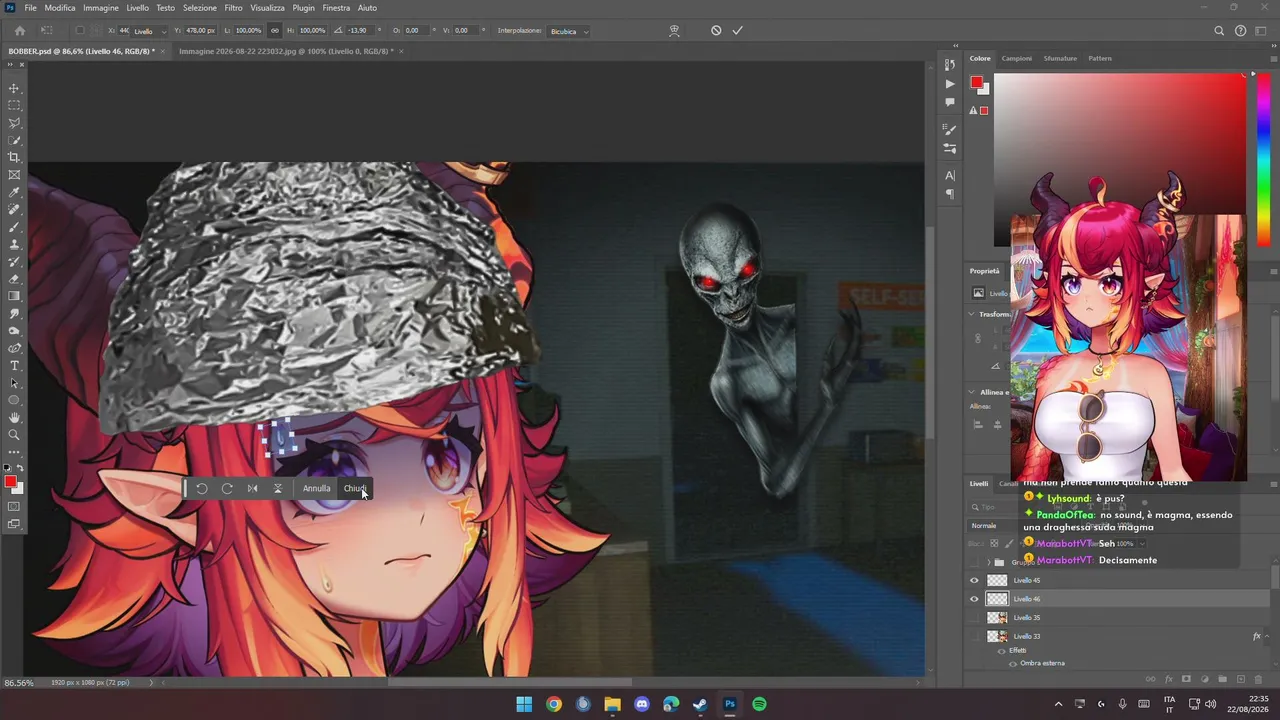Cancel the transform in options bar
The image size is (1280, 720).
(x=716, y=31)
